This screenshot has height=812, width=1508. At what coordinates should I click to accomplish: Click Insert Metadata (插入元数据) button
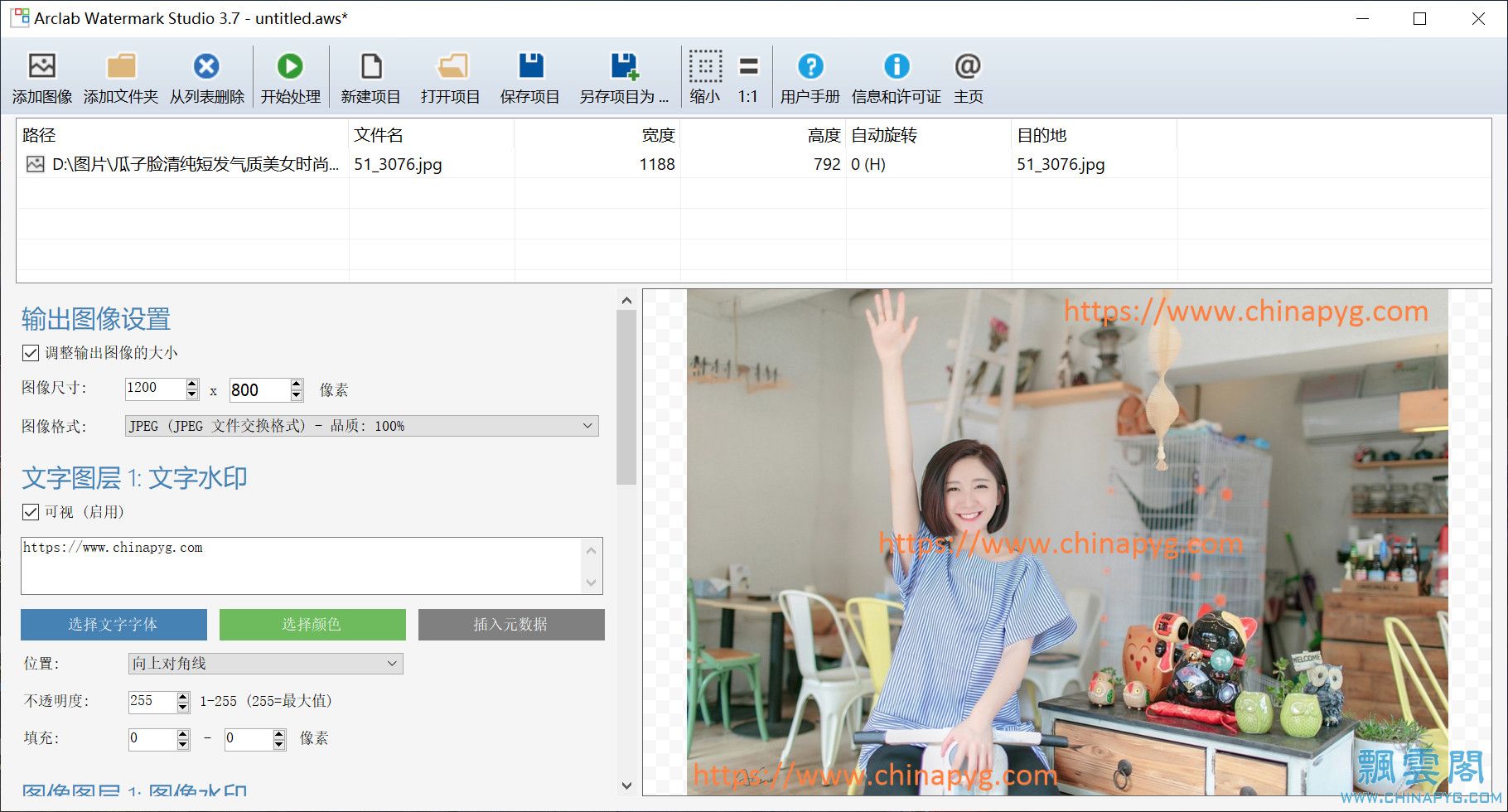pos(511,625)
